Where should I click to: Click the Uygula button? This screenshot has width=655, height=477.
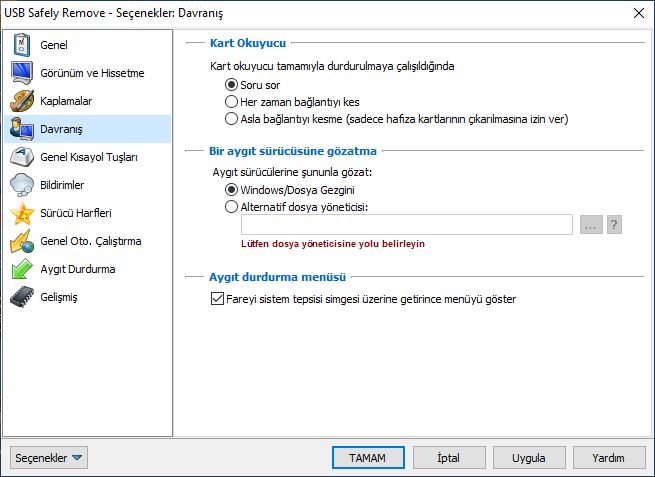click(529, 458)
